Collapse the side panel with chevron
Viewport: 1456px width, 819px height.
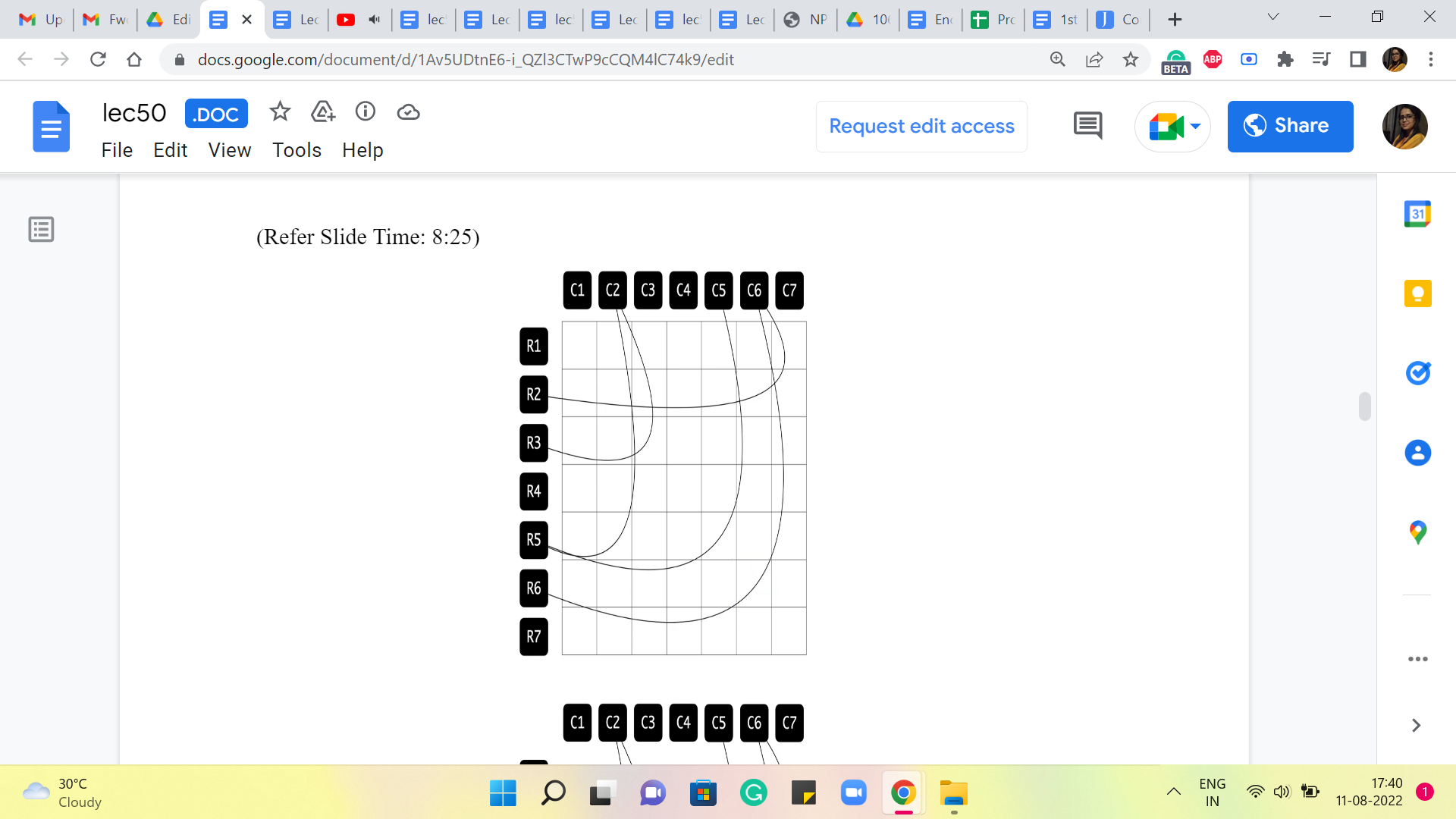[1416, 726]
